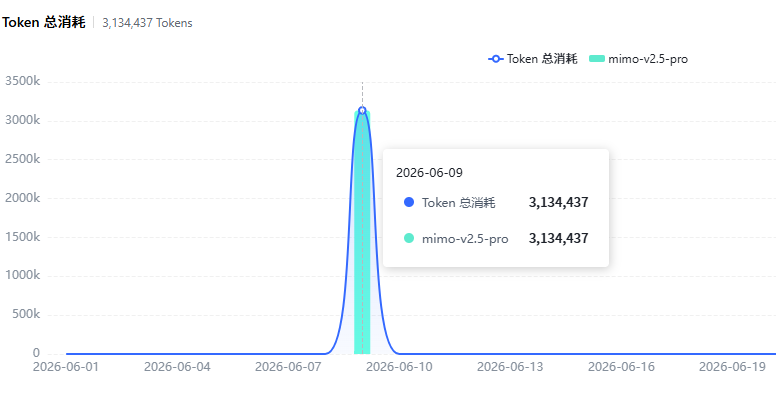Click the 3000k y-axis label
This screenshot has height=394, width=776.
(x=22, y=120)
